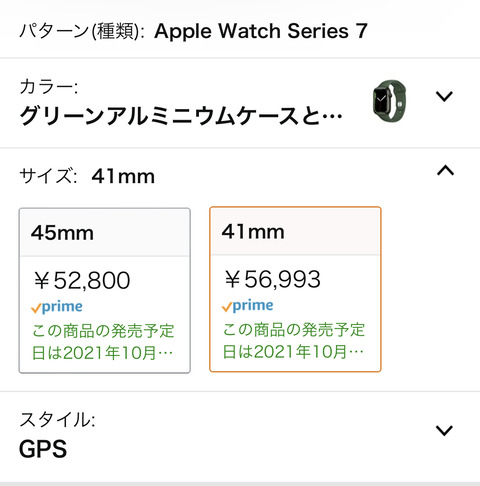Click prime badge on 41mm card
The width and height of the screenshot is (480, 486).
tap(247, 305)
